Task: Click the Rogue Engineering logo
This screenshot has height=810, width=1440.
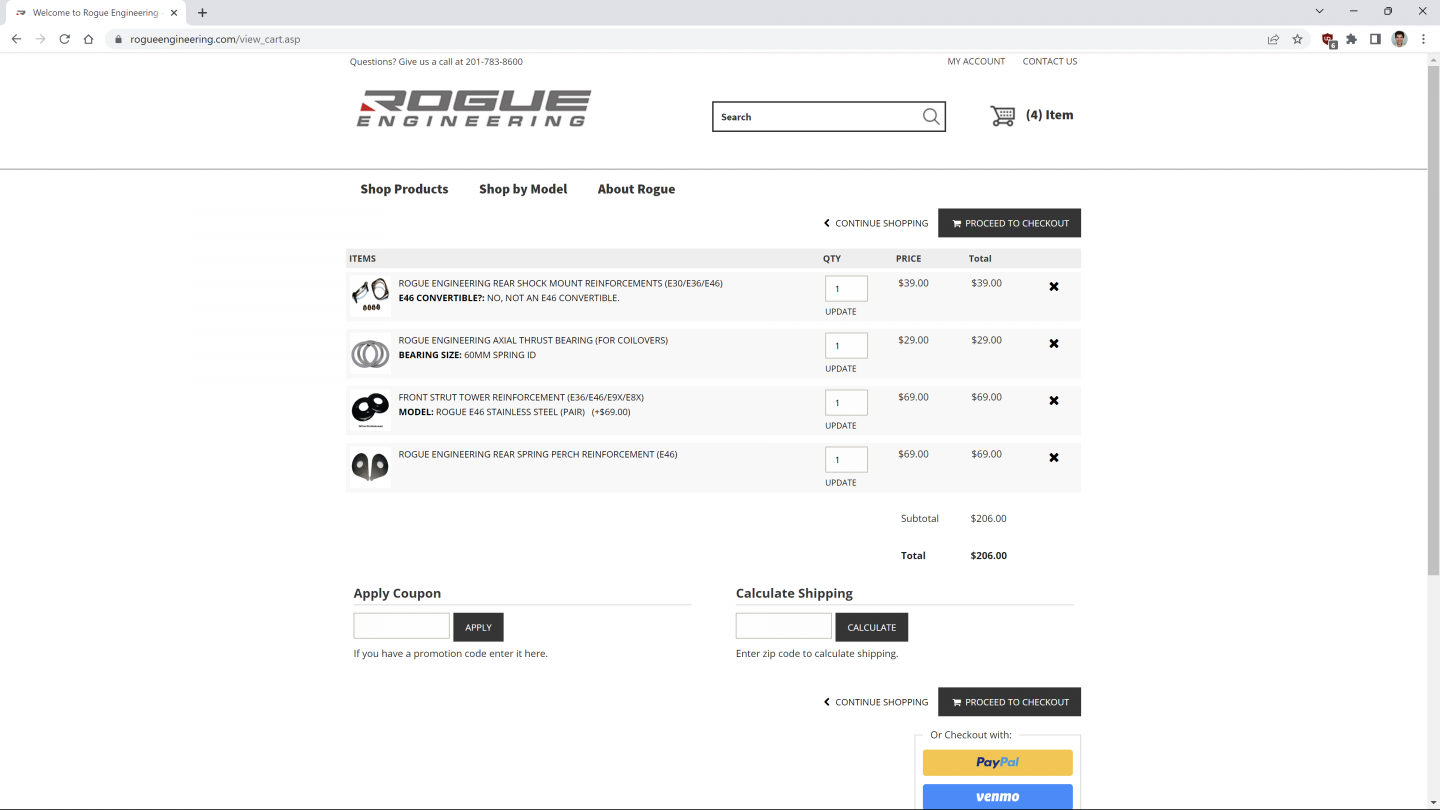Action: [x=473, y=109]
